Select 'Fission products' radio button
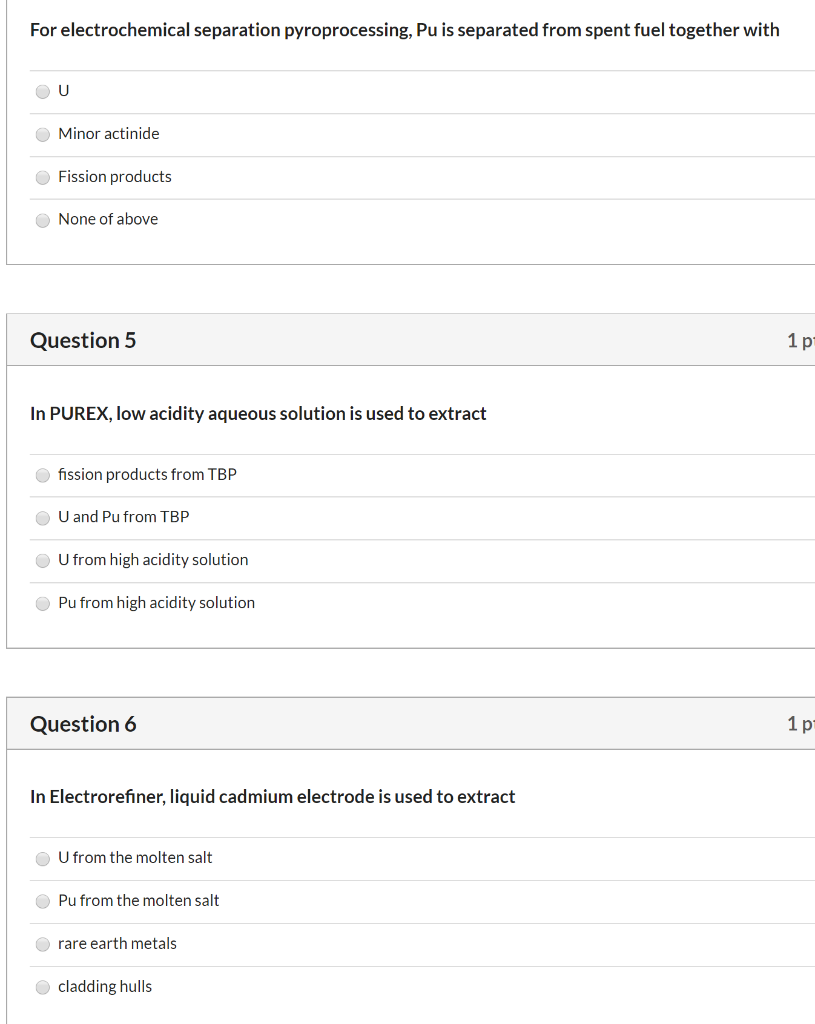 click(x=42, y=178)
